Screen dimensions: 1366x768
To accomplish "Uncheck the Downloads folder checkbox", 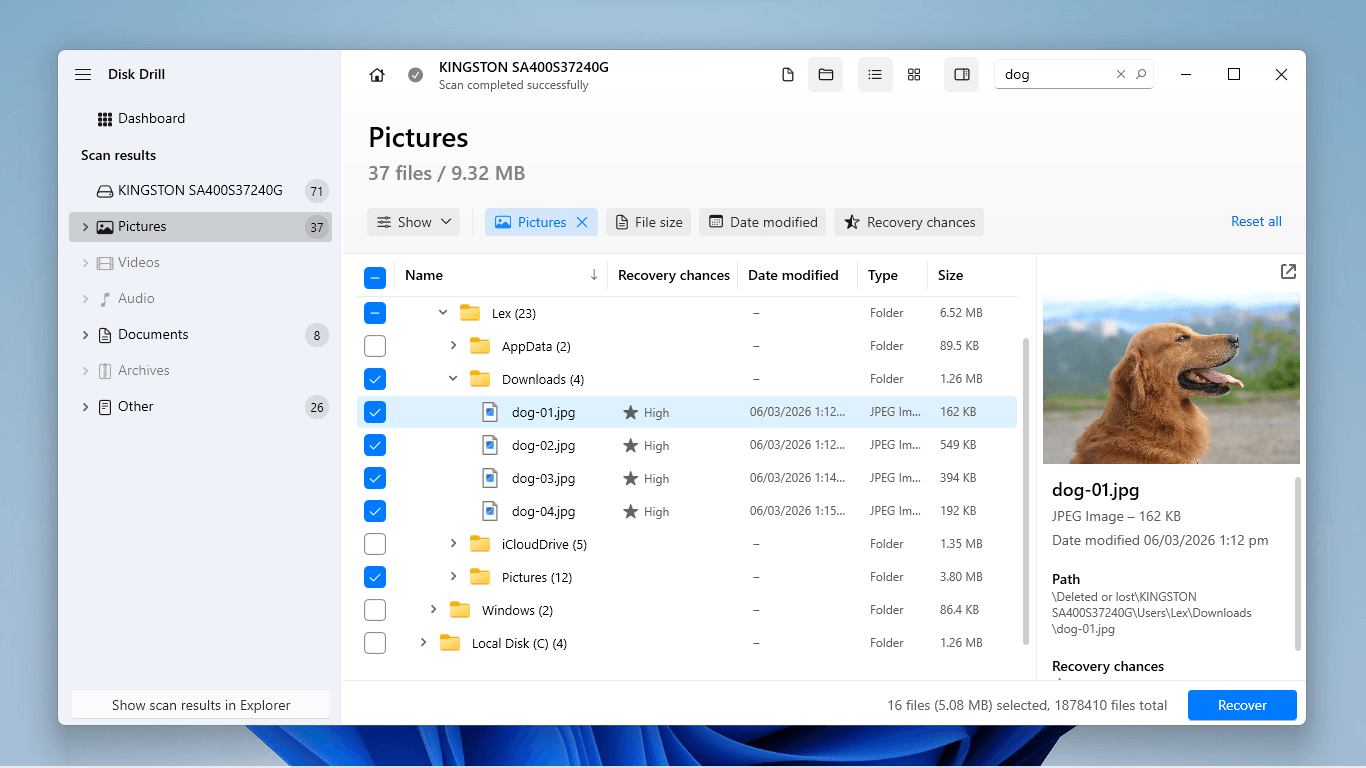I will (x=375, y=379).
